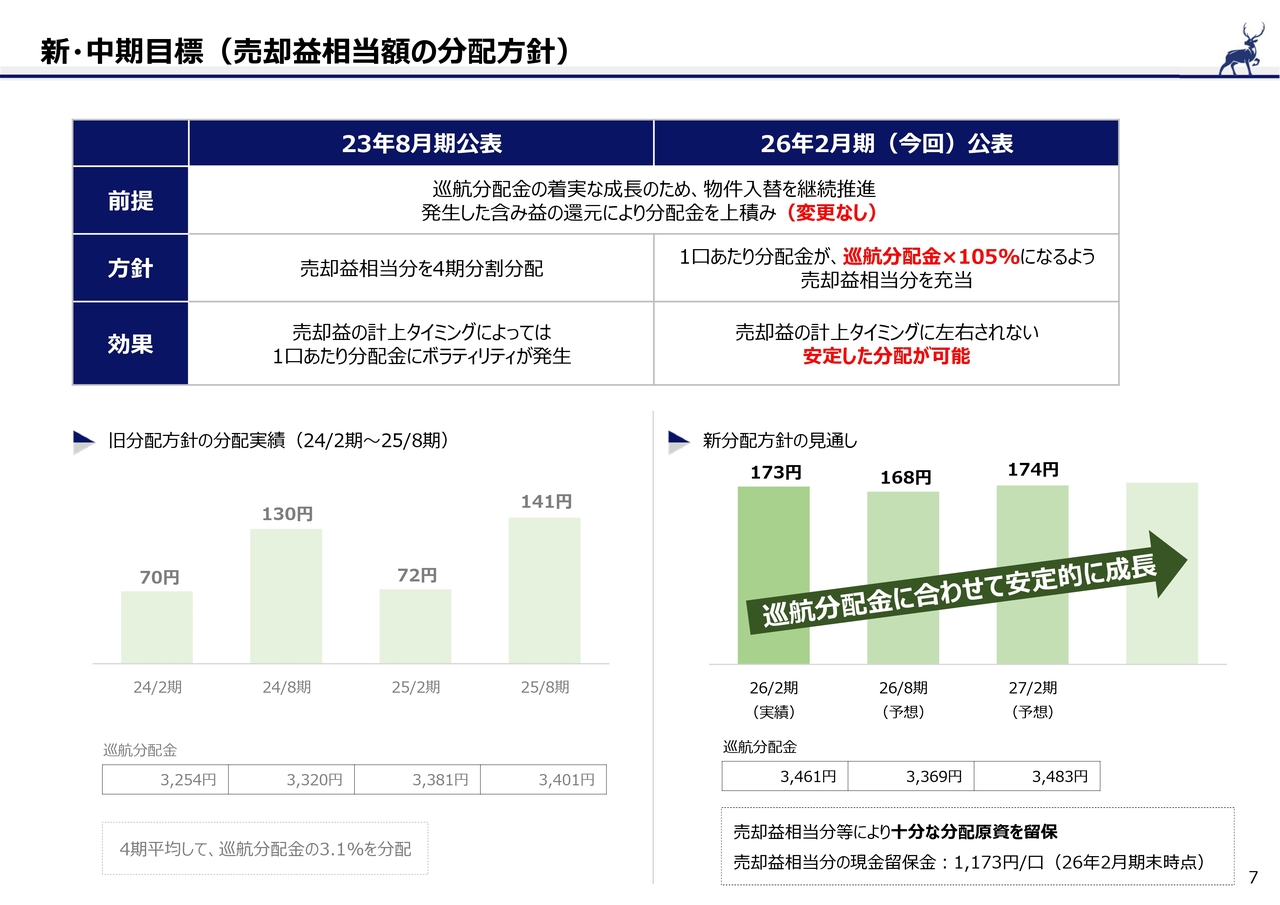
Task: Click the 方針 row header
Action: point(130,268)
